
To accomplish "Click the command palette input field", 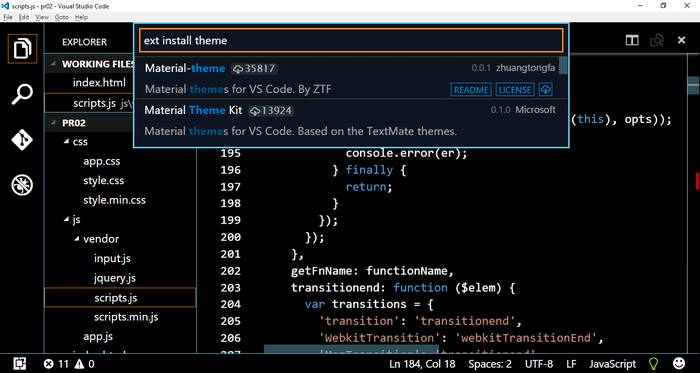I will tap(351, 41).
